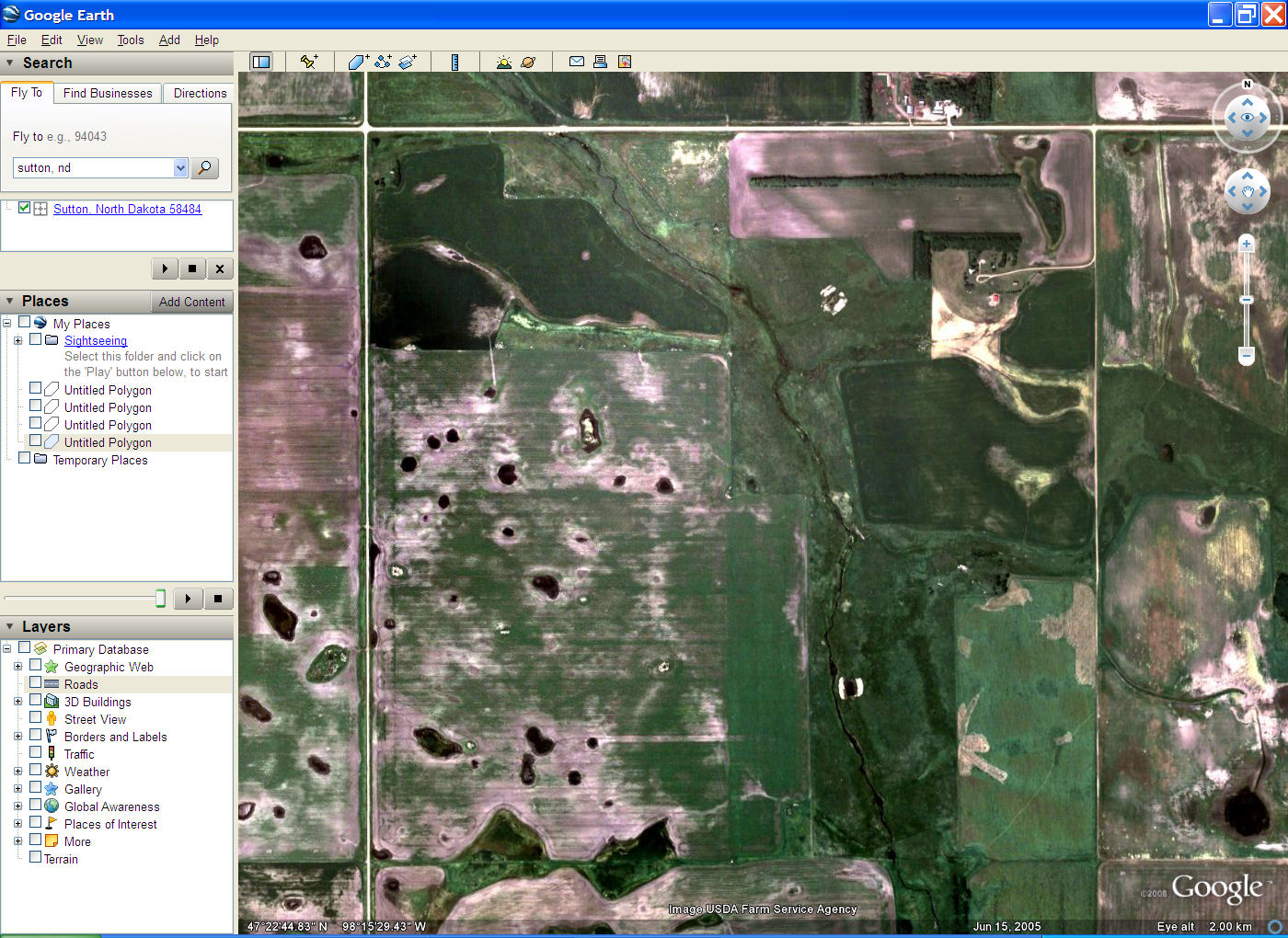Click the zoom slider handle on map

(x=1247, y=300)
